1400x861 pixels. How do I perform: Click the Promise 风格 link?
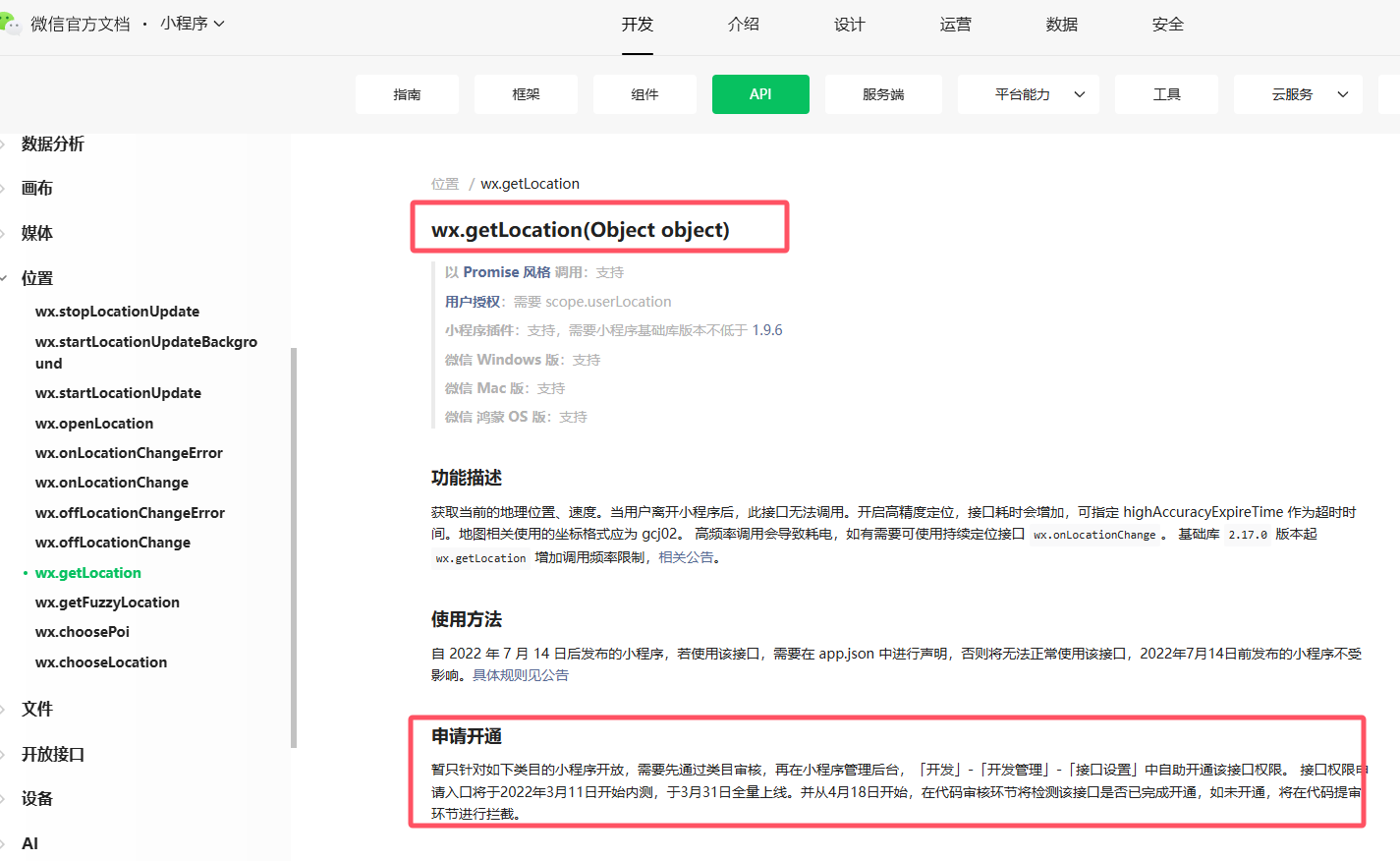(507, 272)
